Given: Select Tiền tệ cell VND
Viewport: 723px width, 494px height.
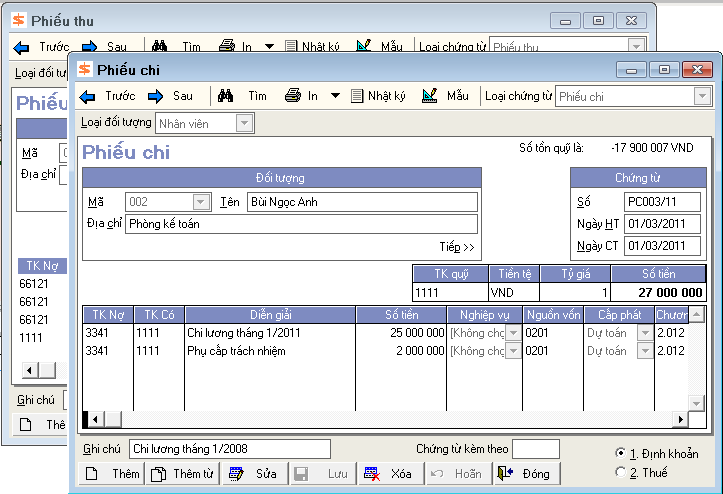Looking at the screenshot, I should pos(514,292).
